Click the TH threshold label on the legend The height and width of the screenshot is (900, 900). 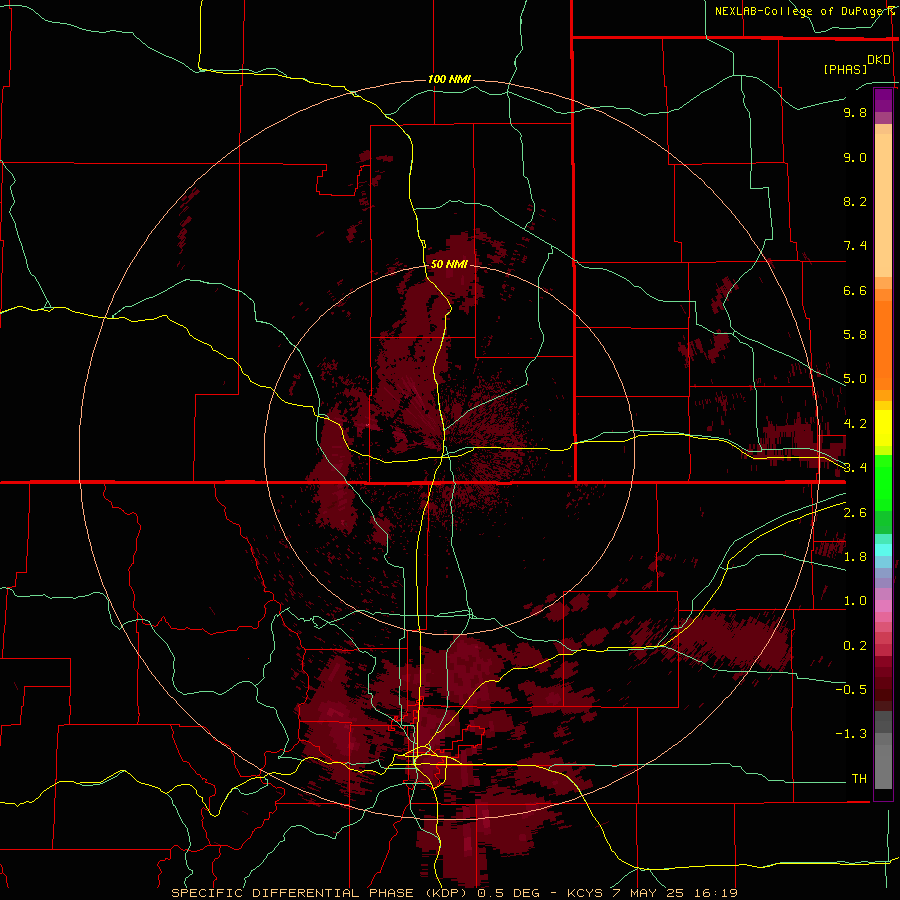pyautogui.click(x=859, y=778)
